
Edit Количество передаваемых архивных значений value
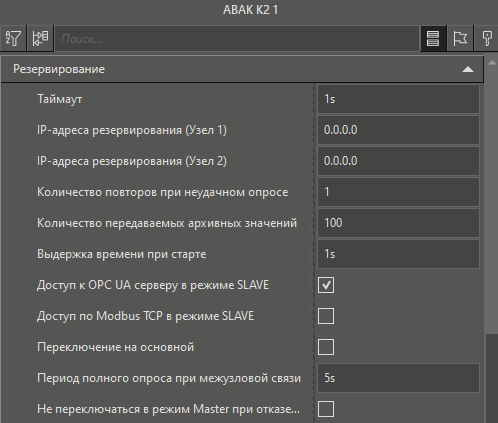point(398,223)
